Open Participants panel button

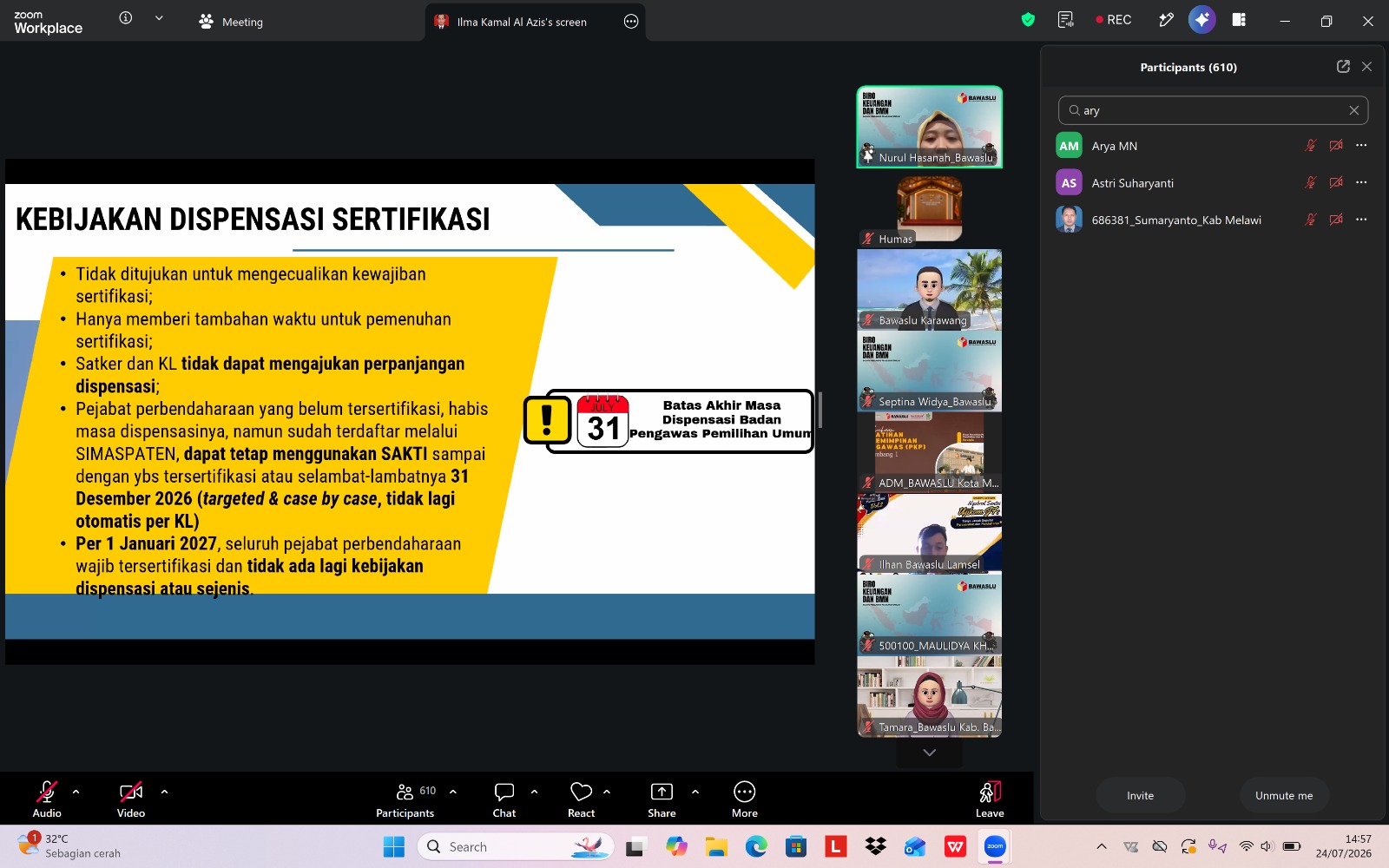point(405,799)
